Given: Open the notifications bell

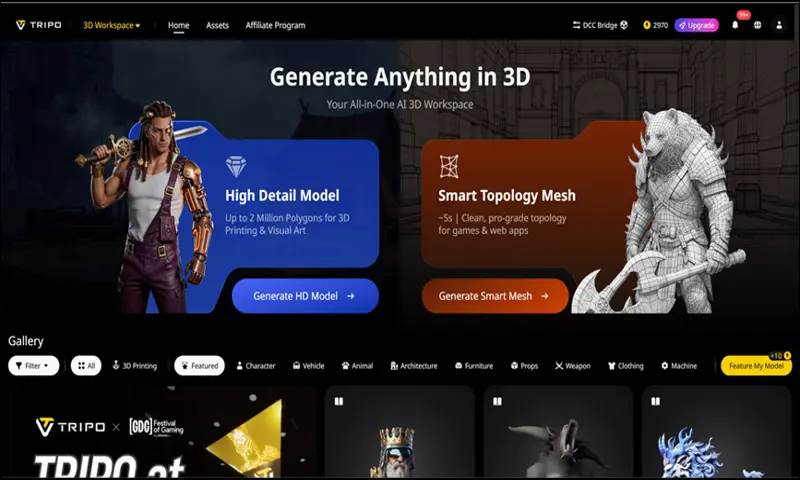Looking at the screenshot, I should (x=735, y=25).
